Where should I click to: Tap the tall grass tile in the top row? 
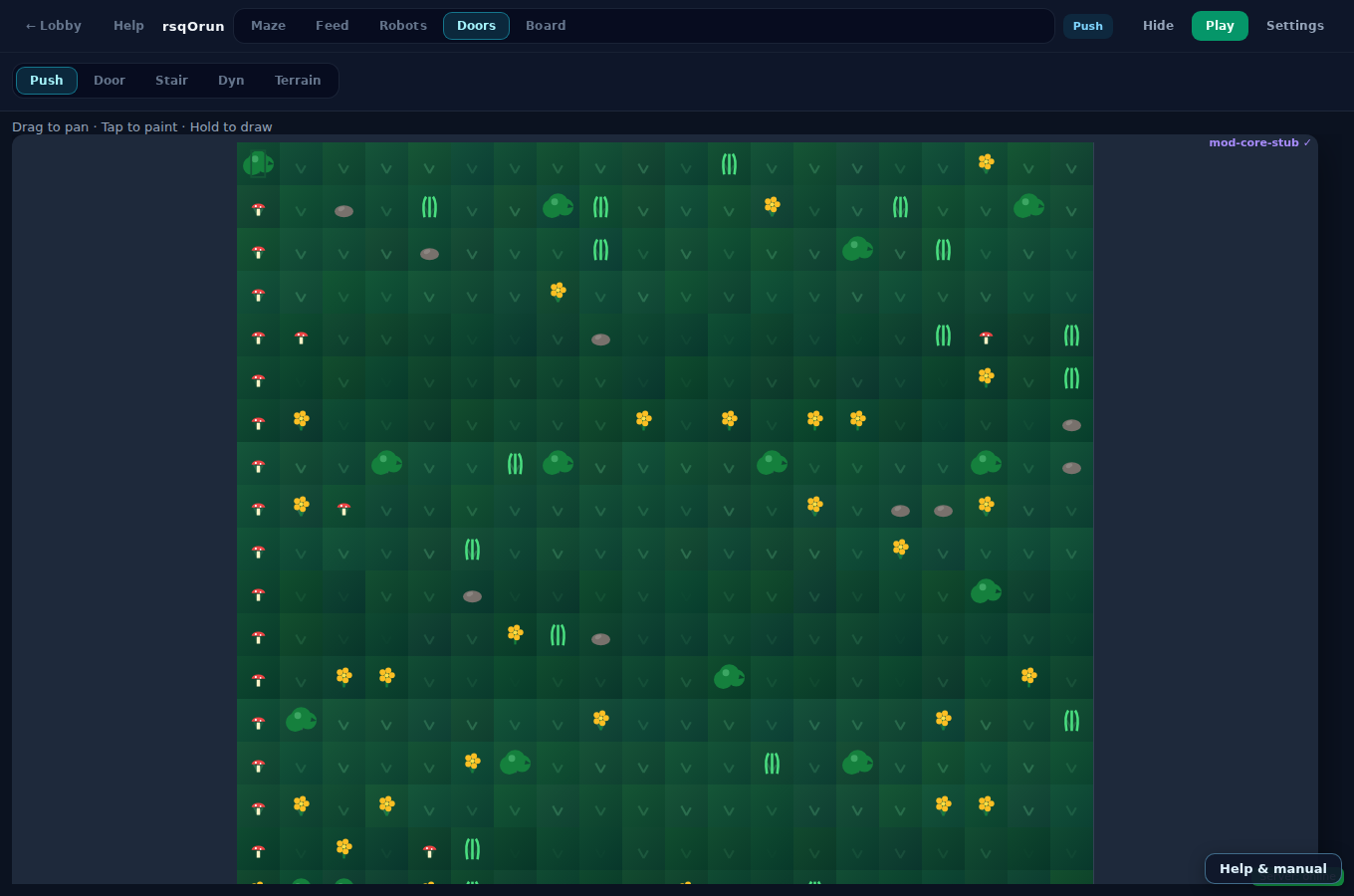[x=729, y=163]
